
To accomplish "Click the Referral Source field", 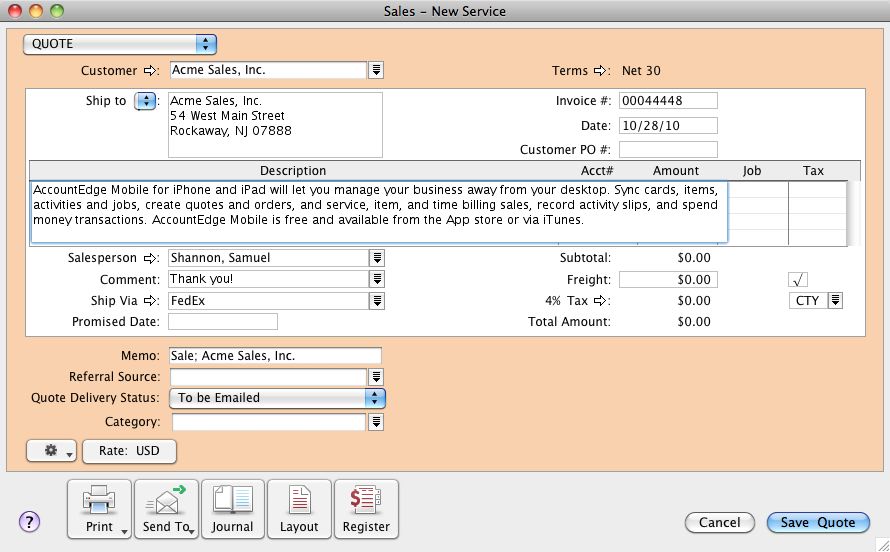I will tap(268, 377).
